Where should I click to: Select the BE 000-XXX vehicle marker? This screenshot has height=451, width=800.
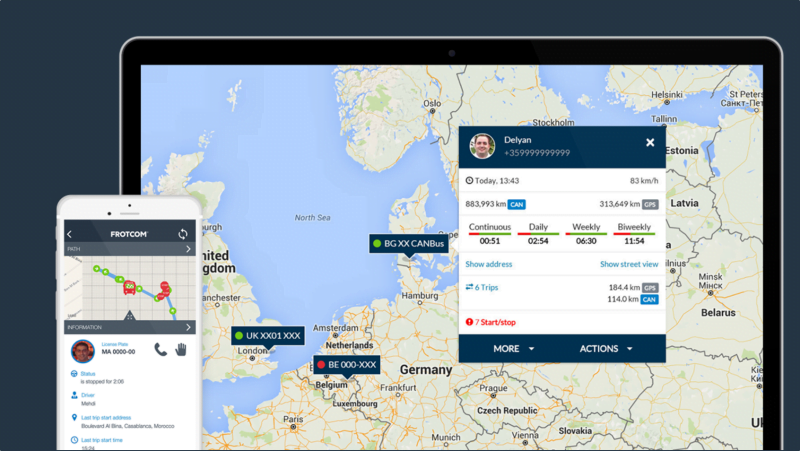pos(346,366)
